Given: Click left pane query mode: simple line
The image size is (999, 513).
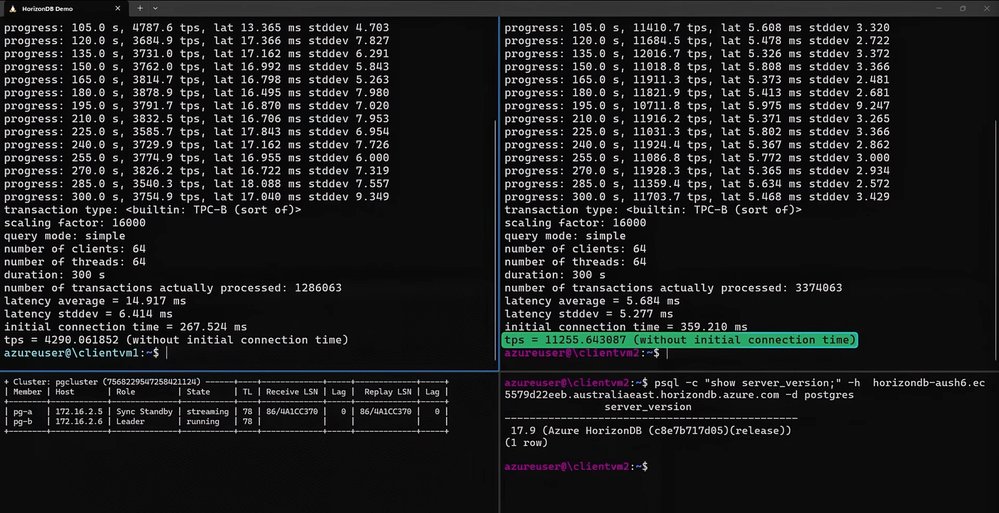Looking at the screenshot, I should click(x=64, y=236).
